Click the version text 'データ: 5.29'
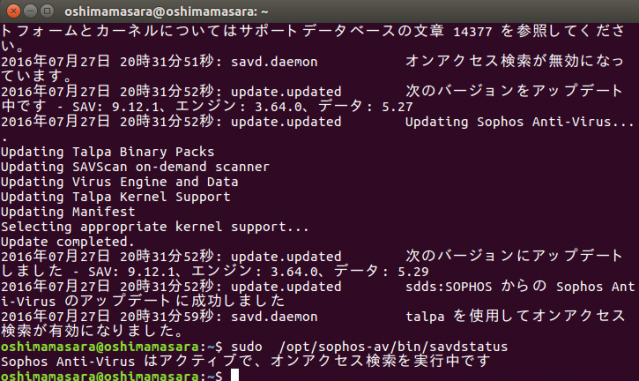 coord(382,271)
